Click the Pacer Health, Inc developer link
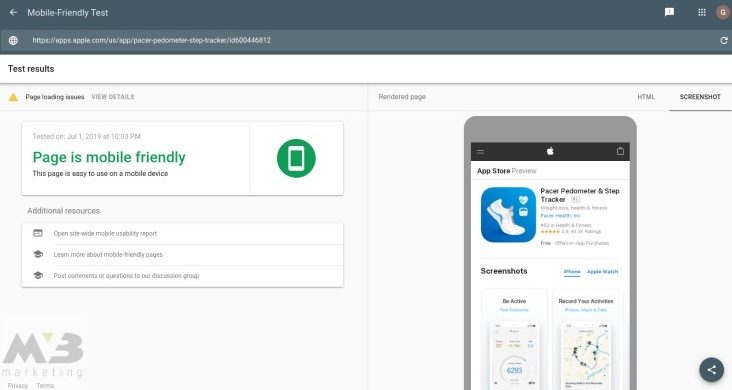The height and width of the screenshot is (390, 732). click(x=560, y=216)
